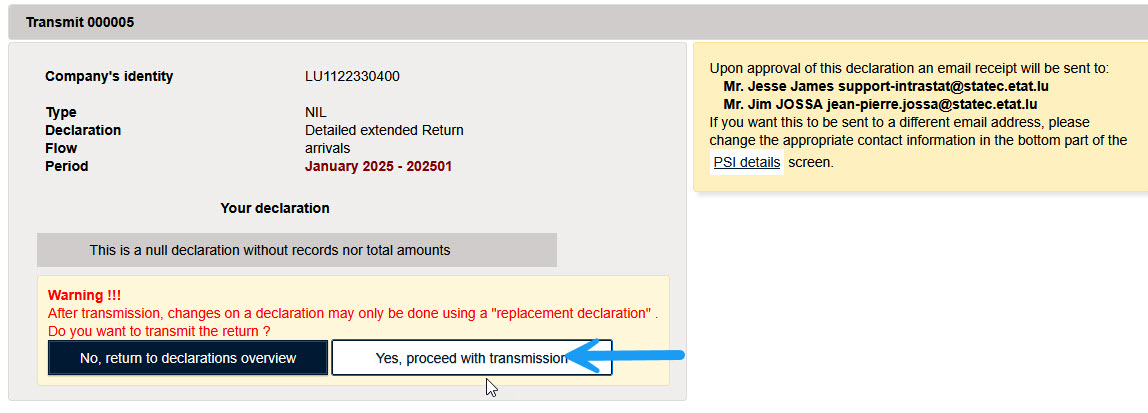
Task: Click the period value January 2025 - 202501
Action: [378, 166]
